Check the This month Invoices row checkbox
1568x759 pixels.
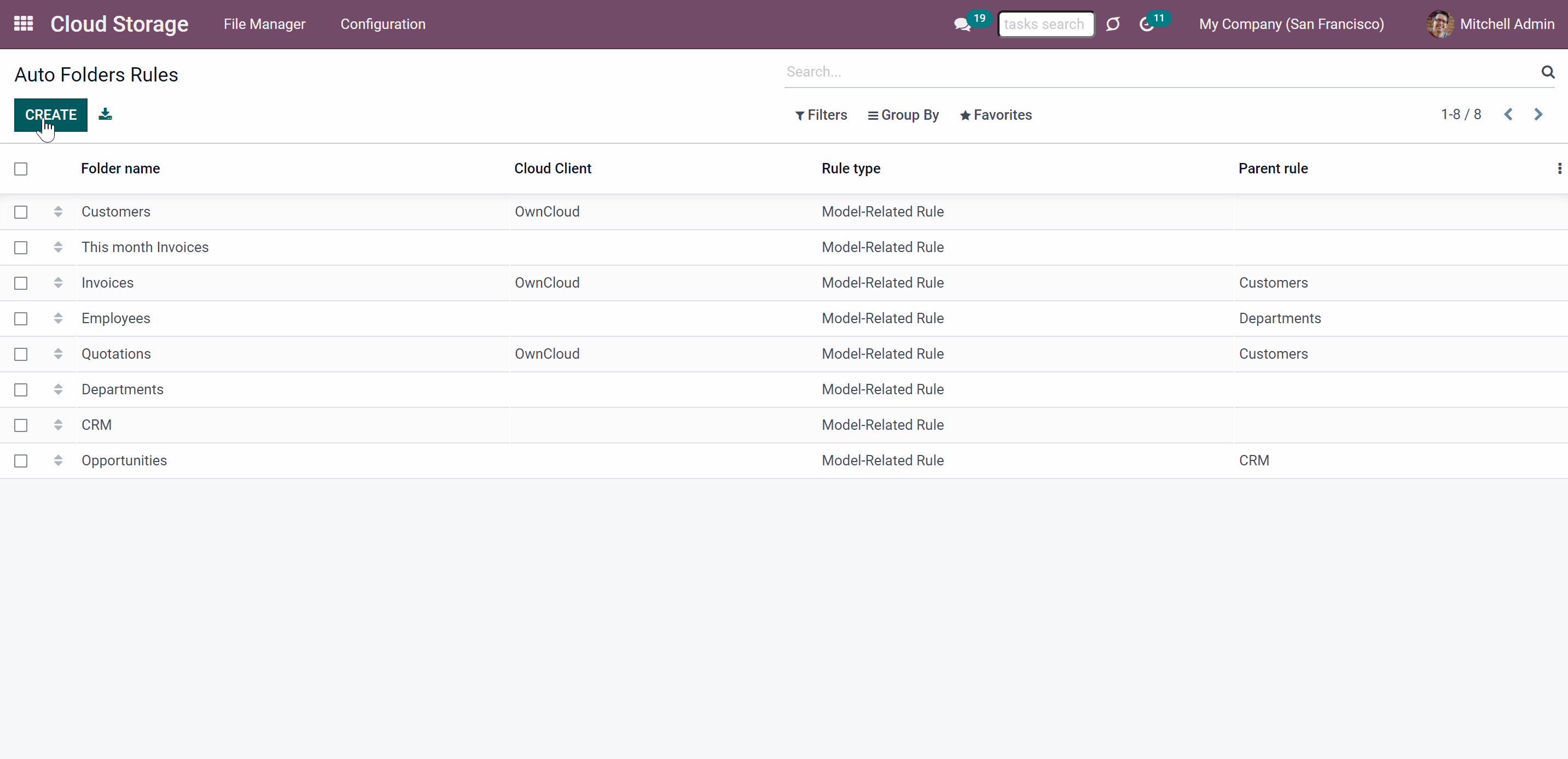point(21,248)
